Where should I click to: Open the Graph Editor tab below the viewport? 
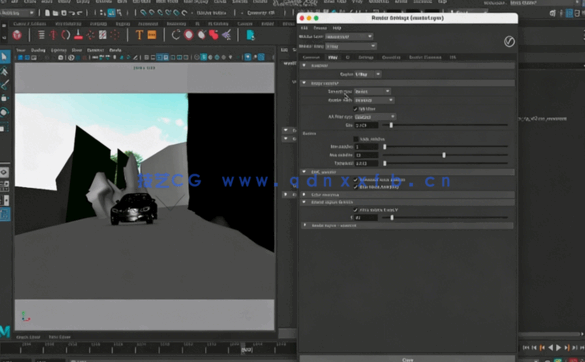(x=28, y=337)
